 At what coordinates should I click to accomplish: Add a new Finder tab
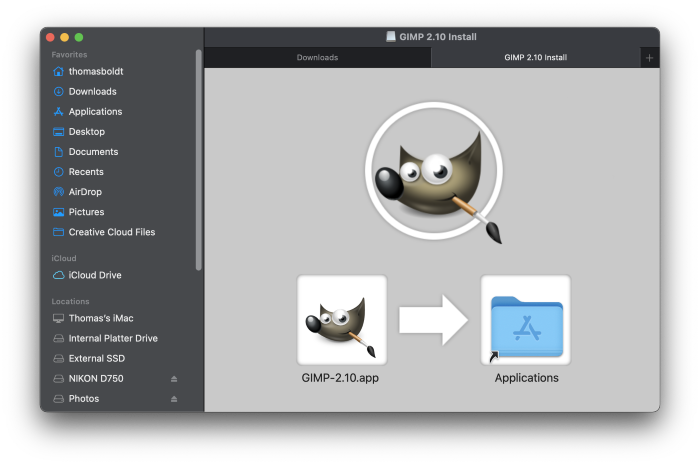coord(650,58)
